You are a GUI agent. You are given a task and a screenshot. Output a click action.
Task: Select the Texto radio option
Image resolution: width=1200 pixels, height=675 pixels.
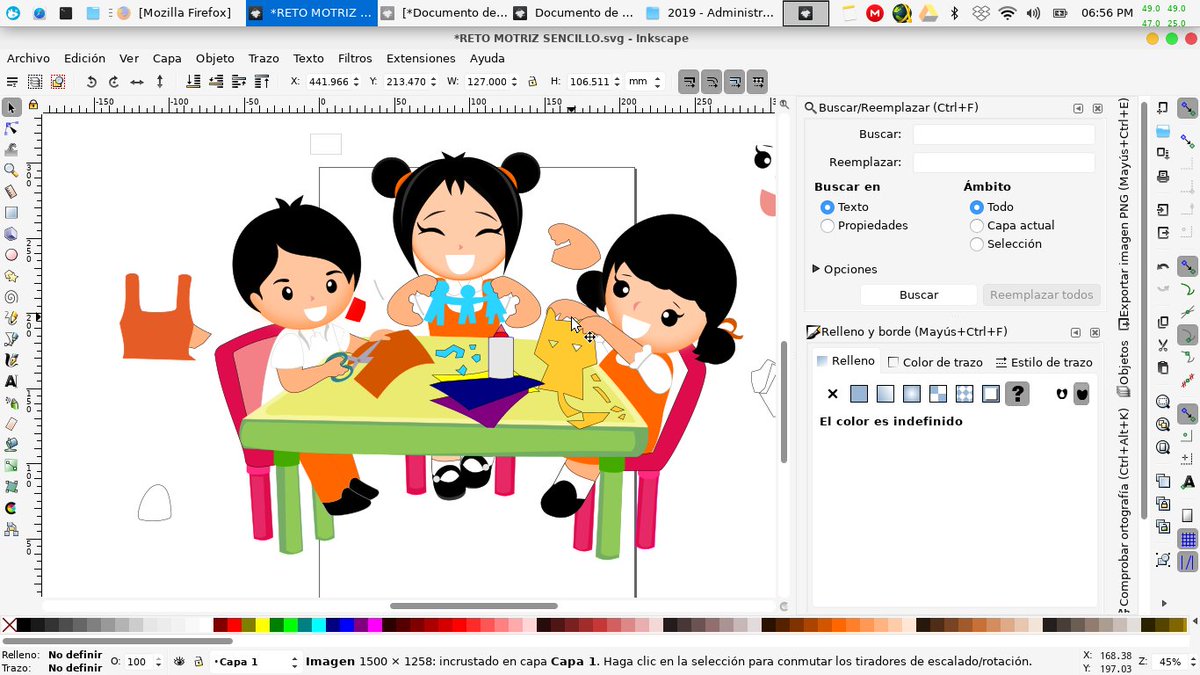827,207
